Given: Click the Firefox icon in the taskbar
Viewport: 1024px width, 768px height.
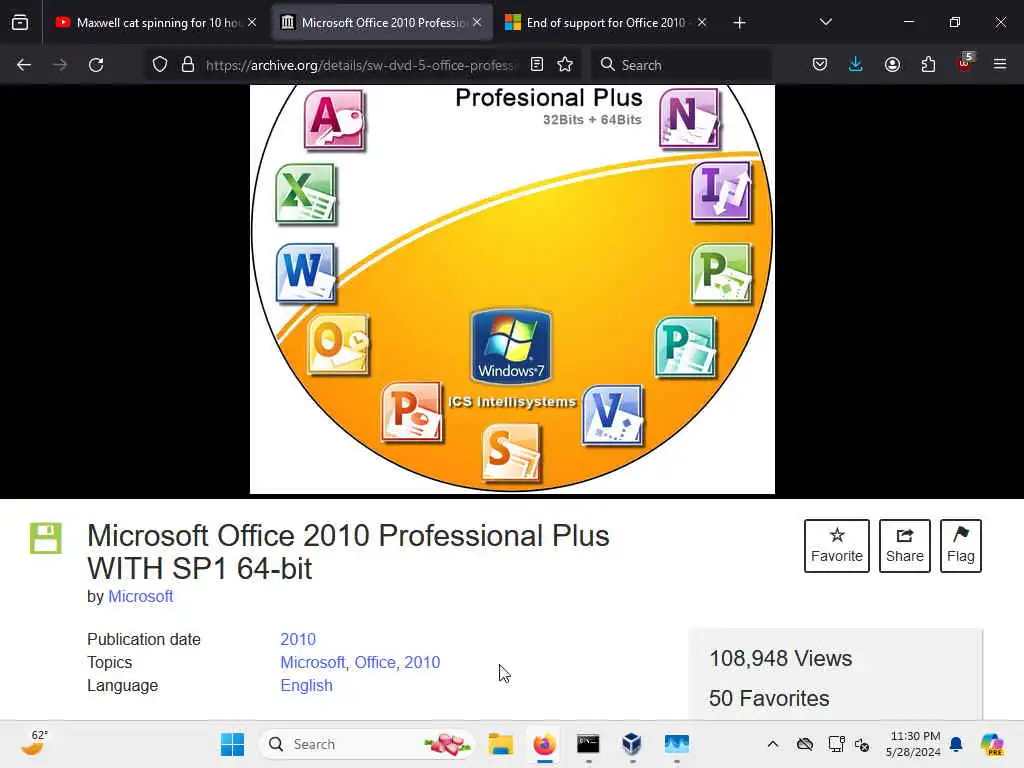Looking at the screenshot, I should 544,744.
